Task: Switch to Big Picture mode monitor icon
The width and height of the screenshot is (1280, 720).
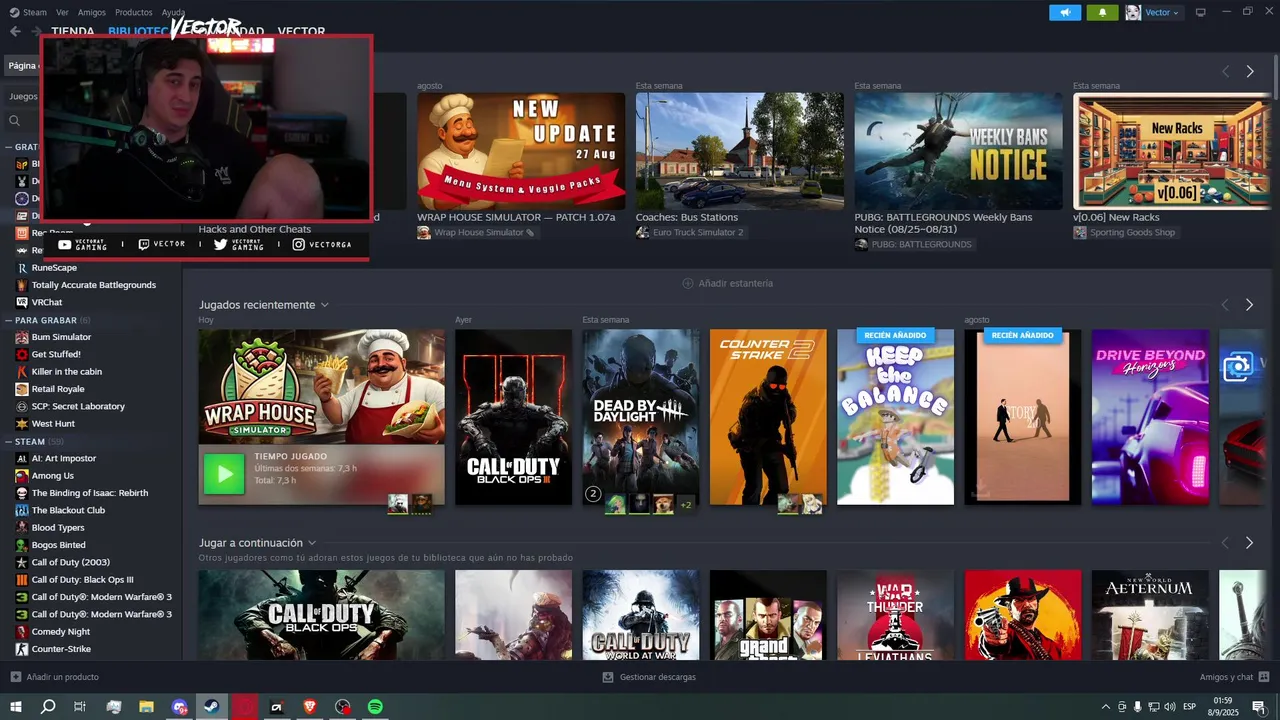Action: 1201,12
